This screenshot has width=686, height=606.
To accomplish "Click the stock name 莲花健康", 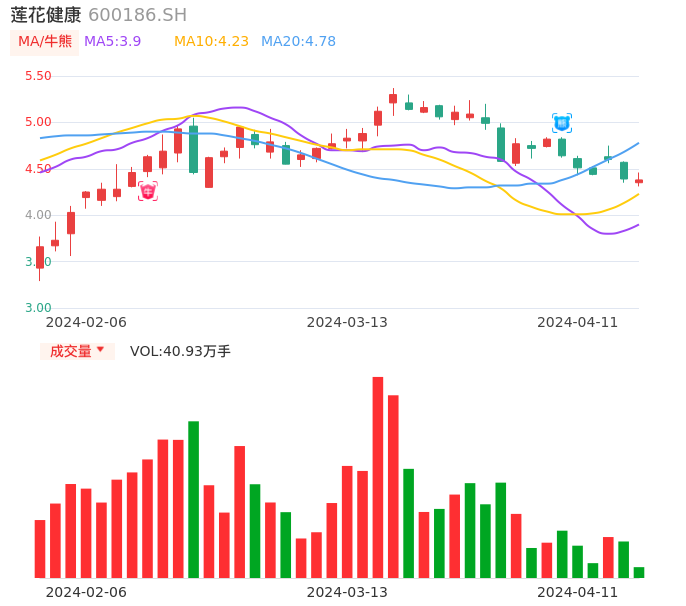I will point(46,15).
